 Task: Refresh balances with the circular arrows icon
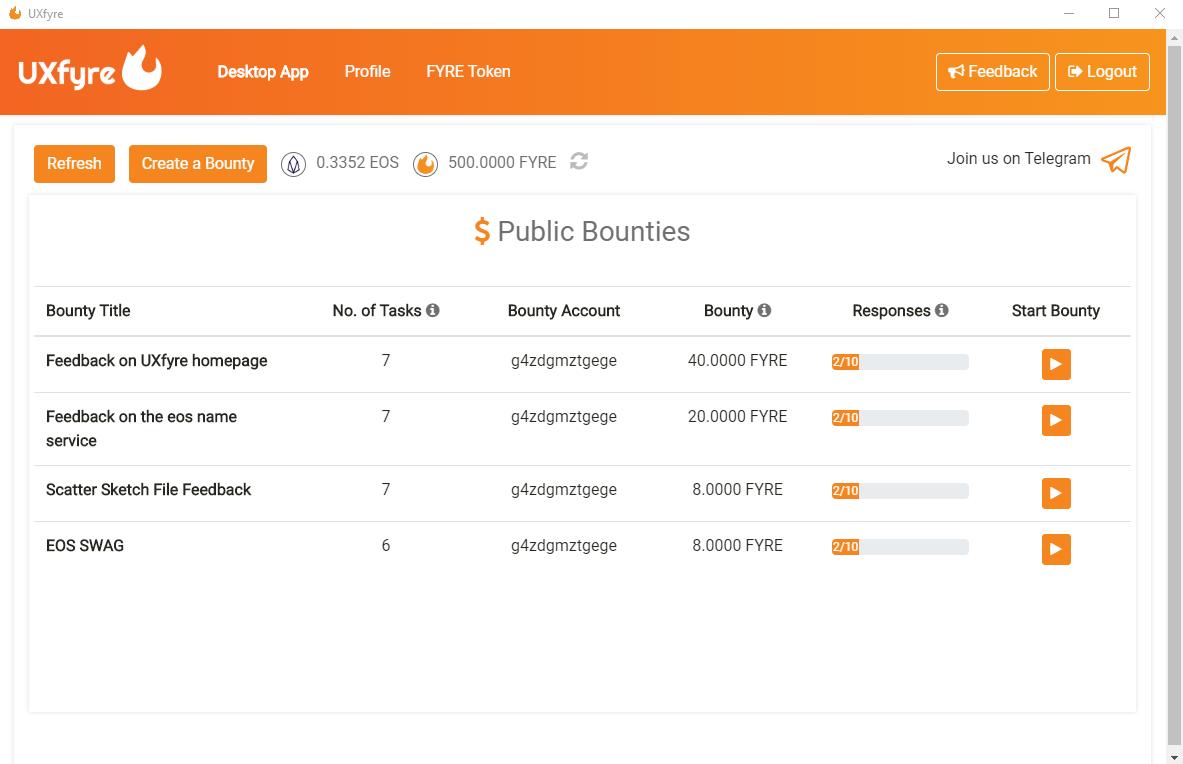(579, 161)
